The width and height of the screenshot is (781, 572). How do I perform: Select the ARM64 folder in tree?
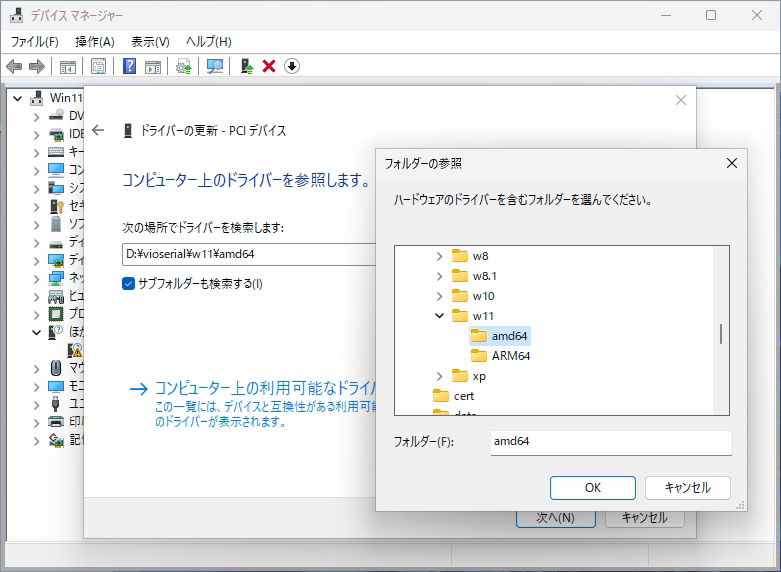[501, 356]
